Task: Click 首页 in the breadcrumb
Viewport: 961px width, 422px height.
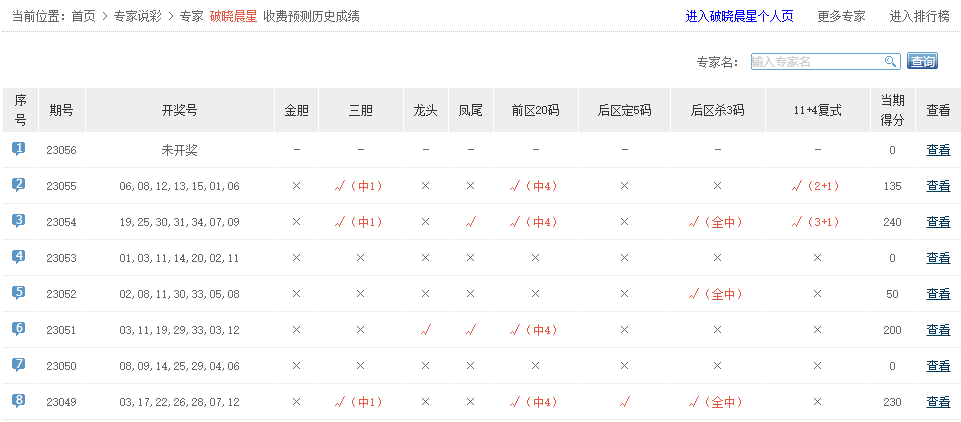Action: point(84,16)
